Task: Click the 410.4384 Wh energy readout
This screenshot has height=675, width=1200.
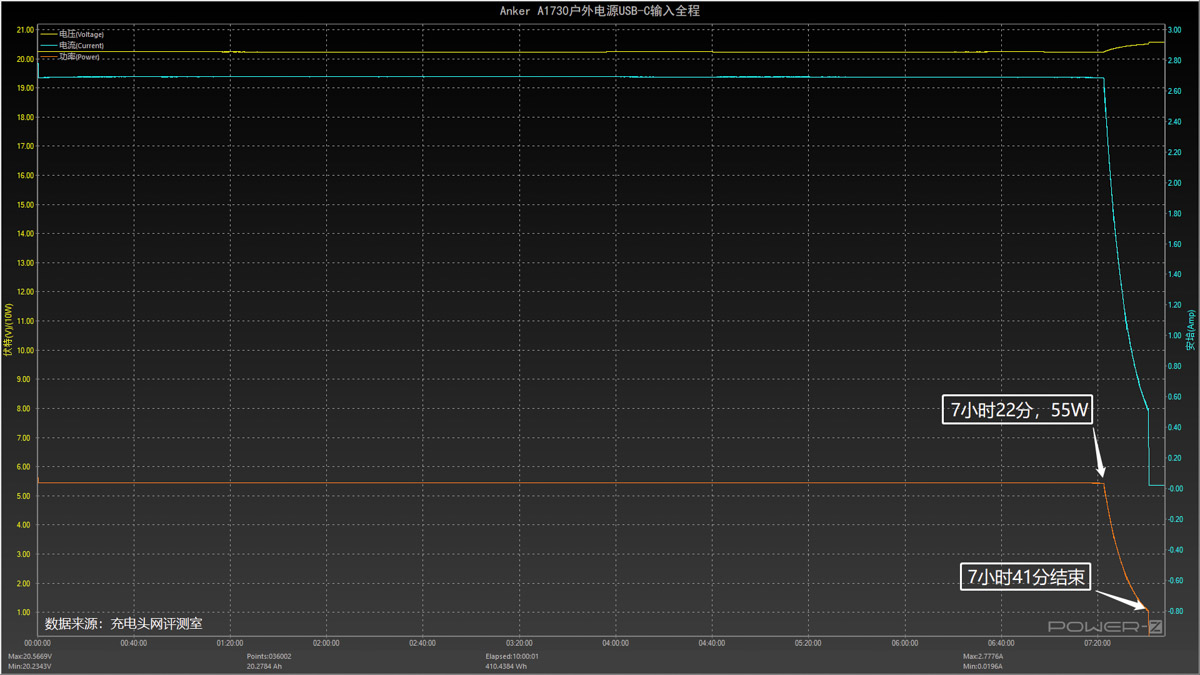Action: 506,666
